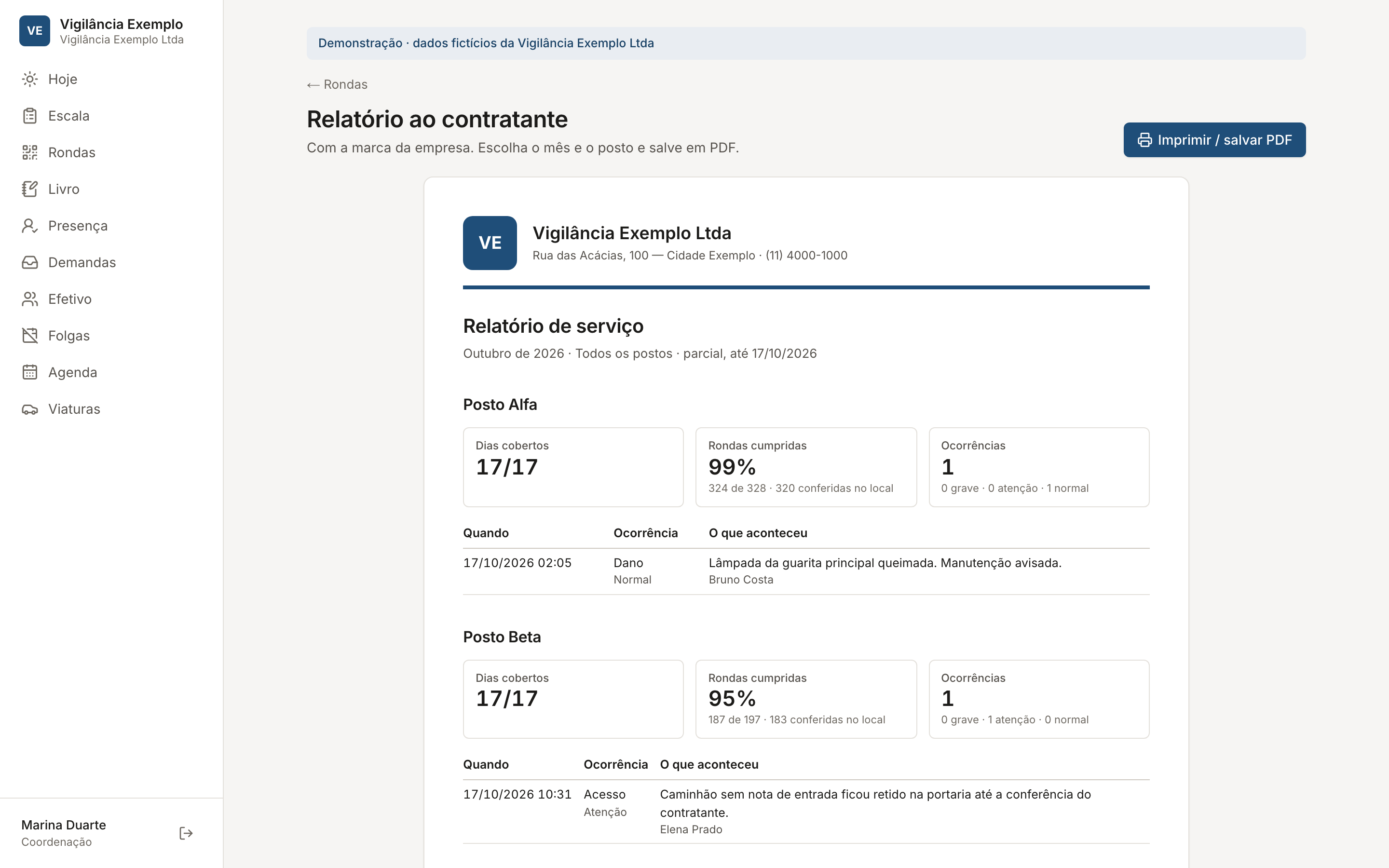Viewport: 1389px width, 868px height.
Task: Click the Escala clipboard icon
Action: pos(30,116)
